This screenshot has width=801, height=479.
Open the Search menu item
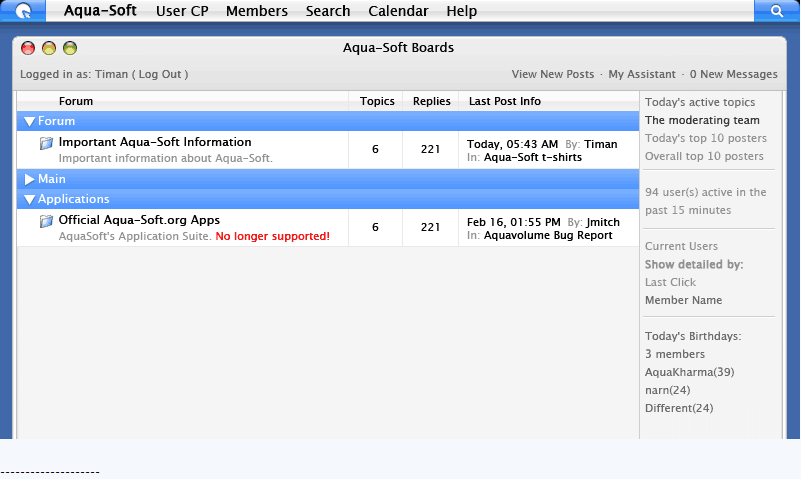(328, 11)
